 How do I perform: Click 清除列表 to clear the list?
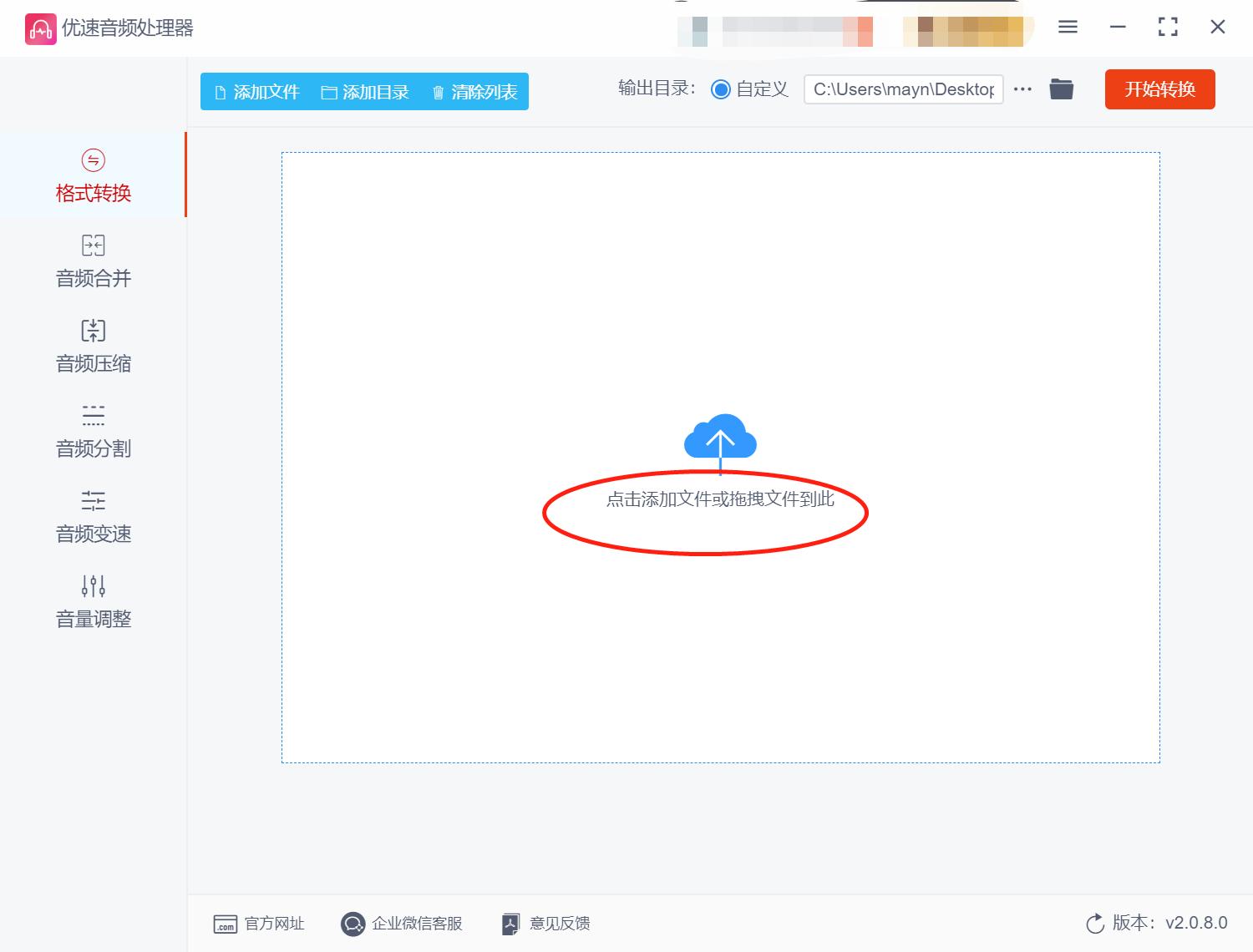pos(473,92)
